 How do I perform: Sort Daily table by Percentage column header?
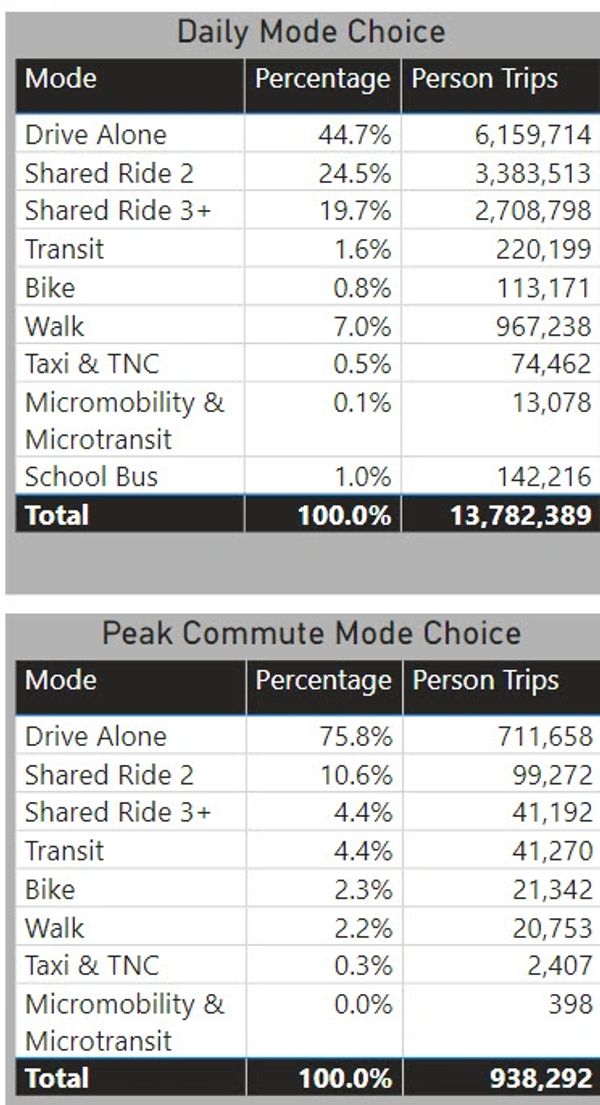[x=322, y=78]
